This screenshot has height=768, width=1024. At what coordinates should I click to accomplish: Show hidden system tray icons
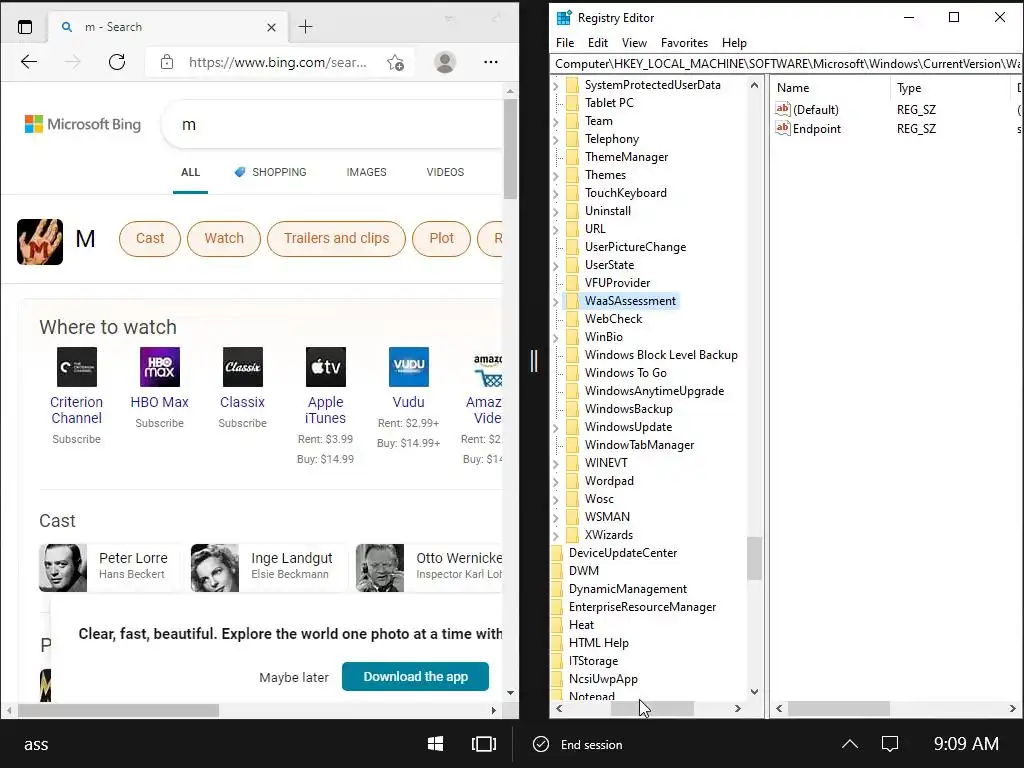click(849, 744)
